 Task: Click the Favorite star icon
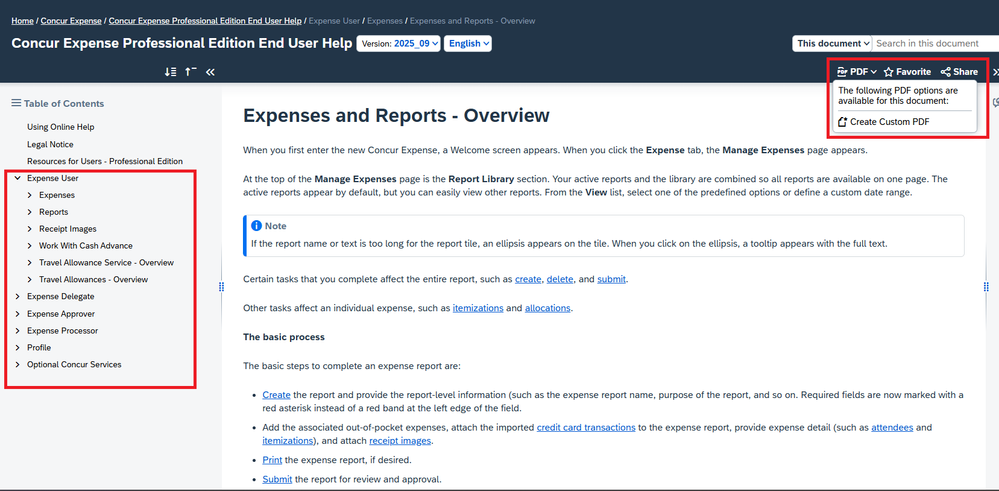[889, 72]
